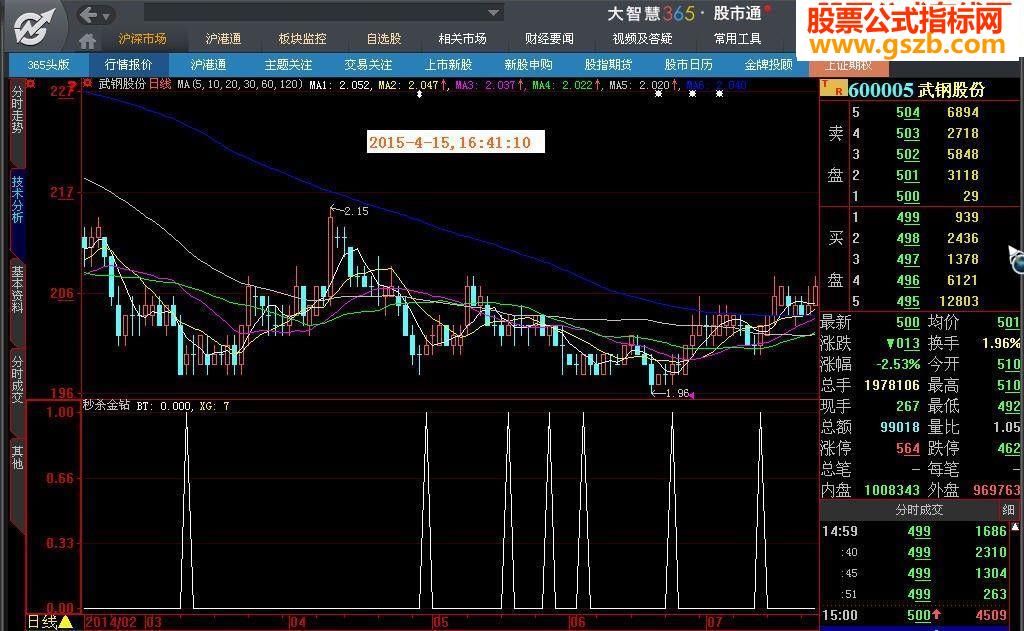This screenshot has height=631, width=1024.
Task: Switch to the 上市新股 tab
Action: (449, 65)
